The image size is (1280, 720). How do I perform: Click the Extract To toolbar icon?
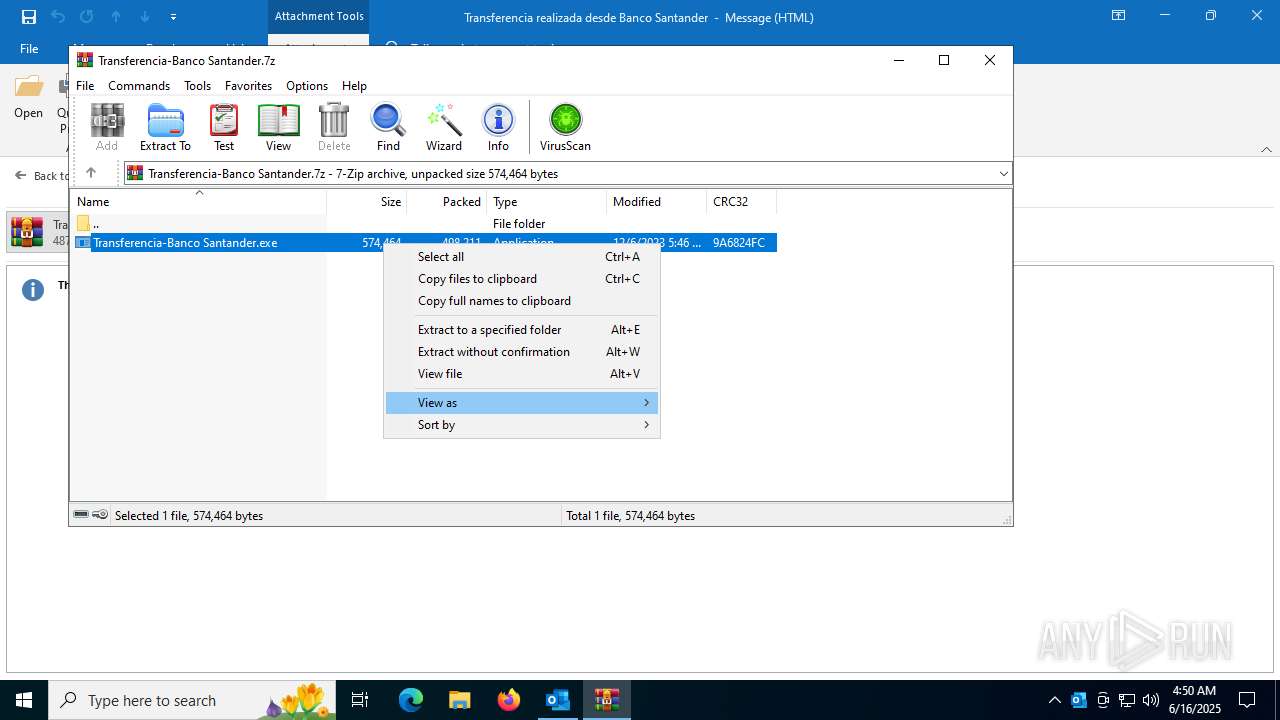(x=165, y=127)
